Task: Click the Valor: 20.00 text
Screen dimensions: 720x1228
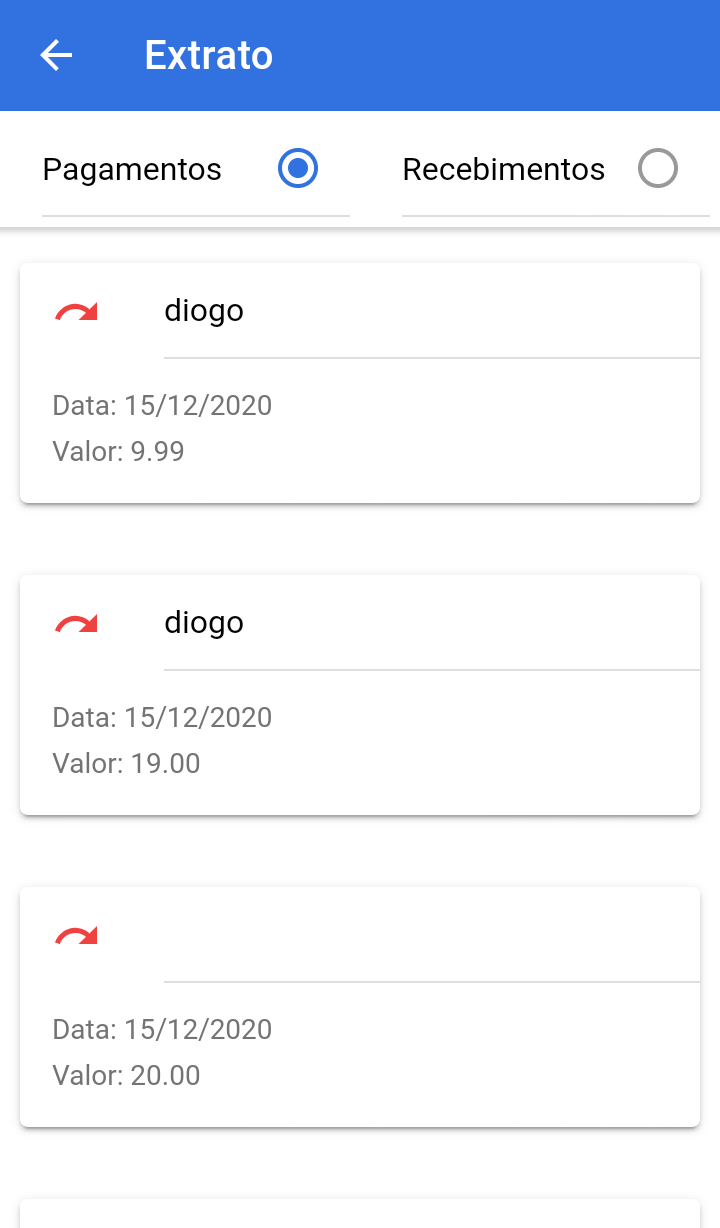Action: click(126, 1076)
